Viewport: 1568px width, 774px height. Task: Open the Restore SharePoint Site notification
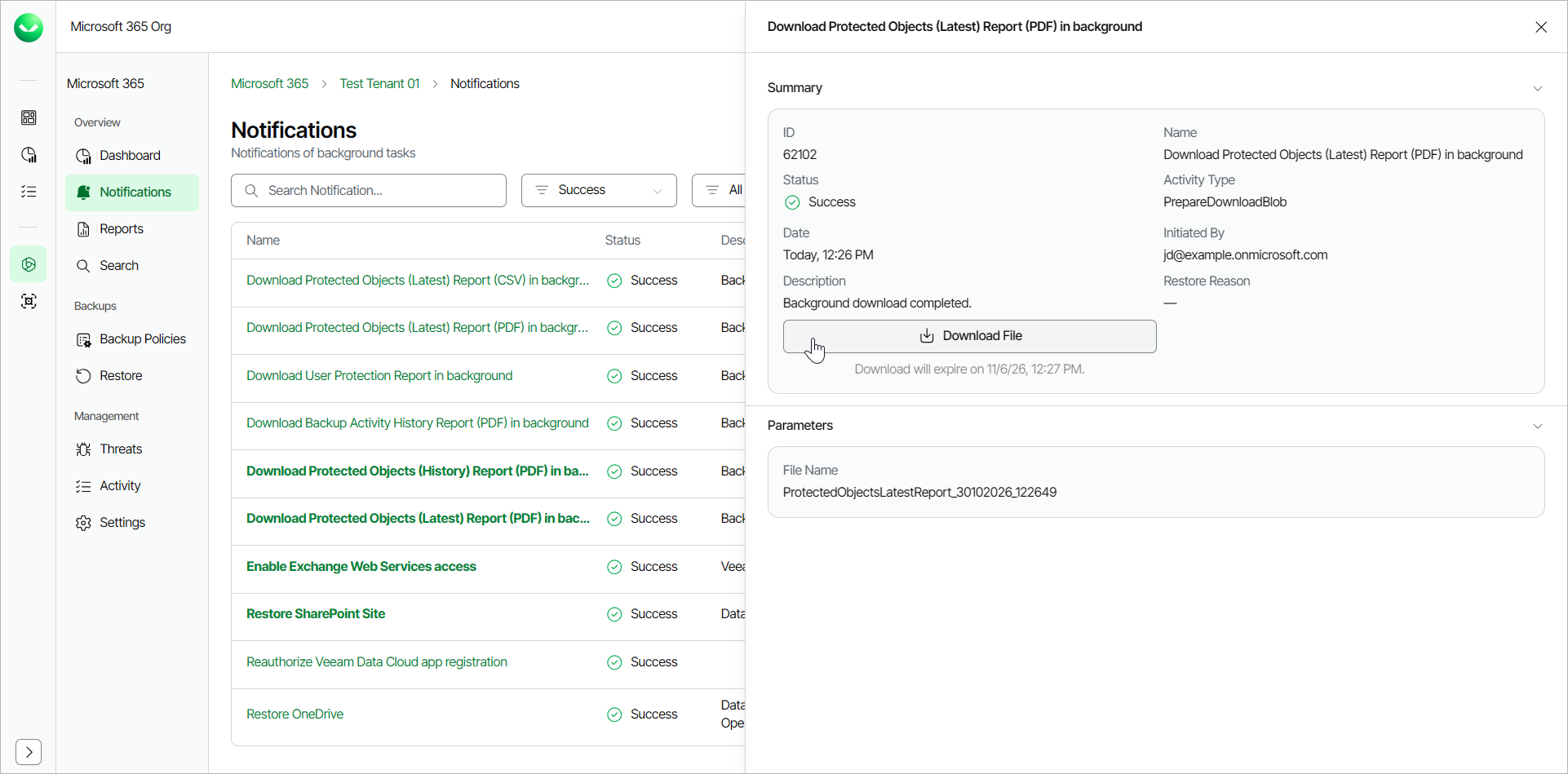click(316, 614)
